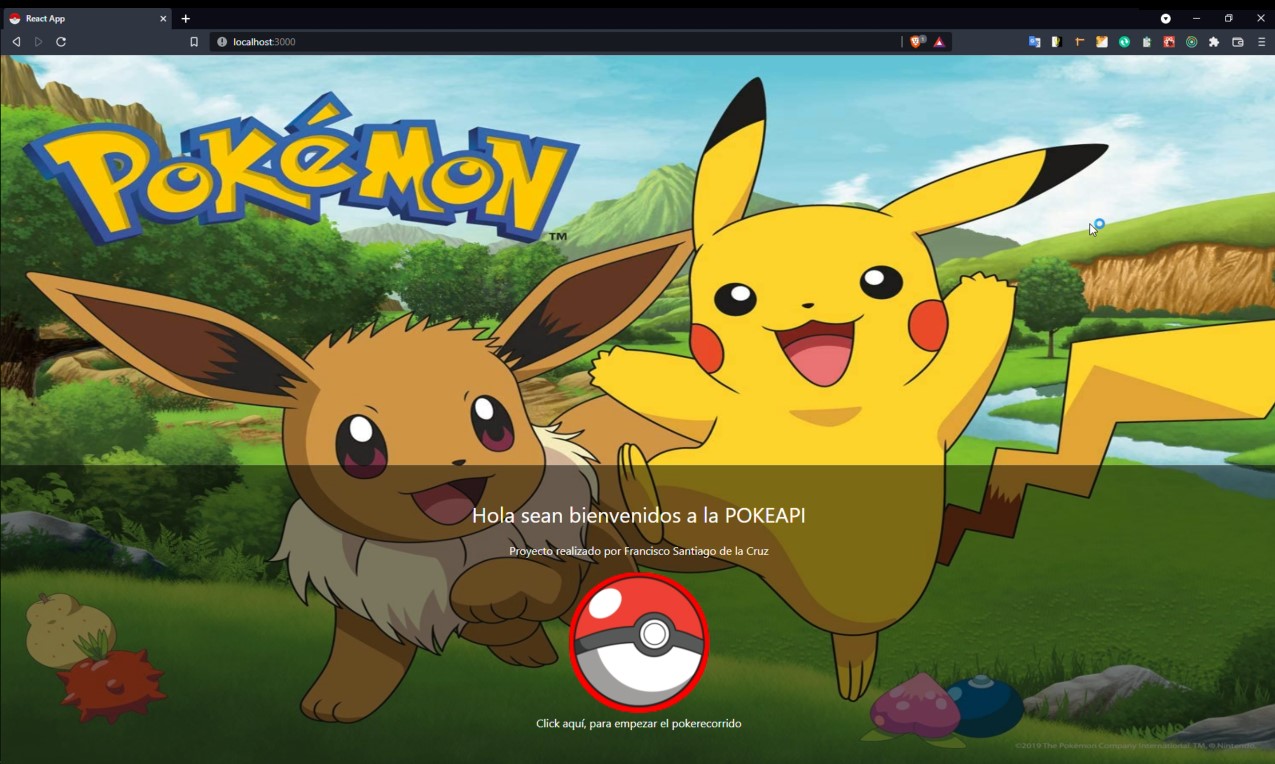Open the Extensions puzzle-piece menu
This screenshot has height=764, width=1275.
coord(1214,42)
